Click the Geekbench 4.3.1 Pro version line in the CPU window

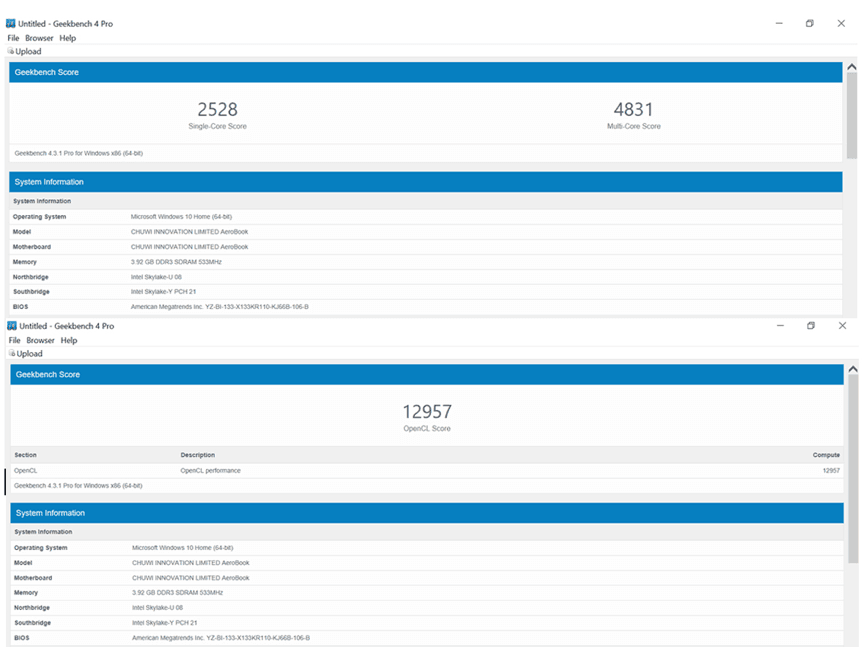pyautogui.click(x=79, y=153)
